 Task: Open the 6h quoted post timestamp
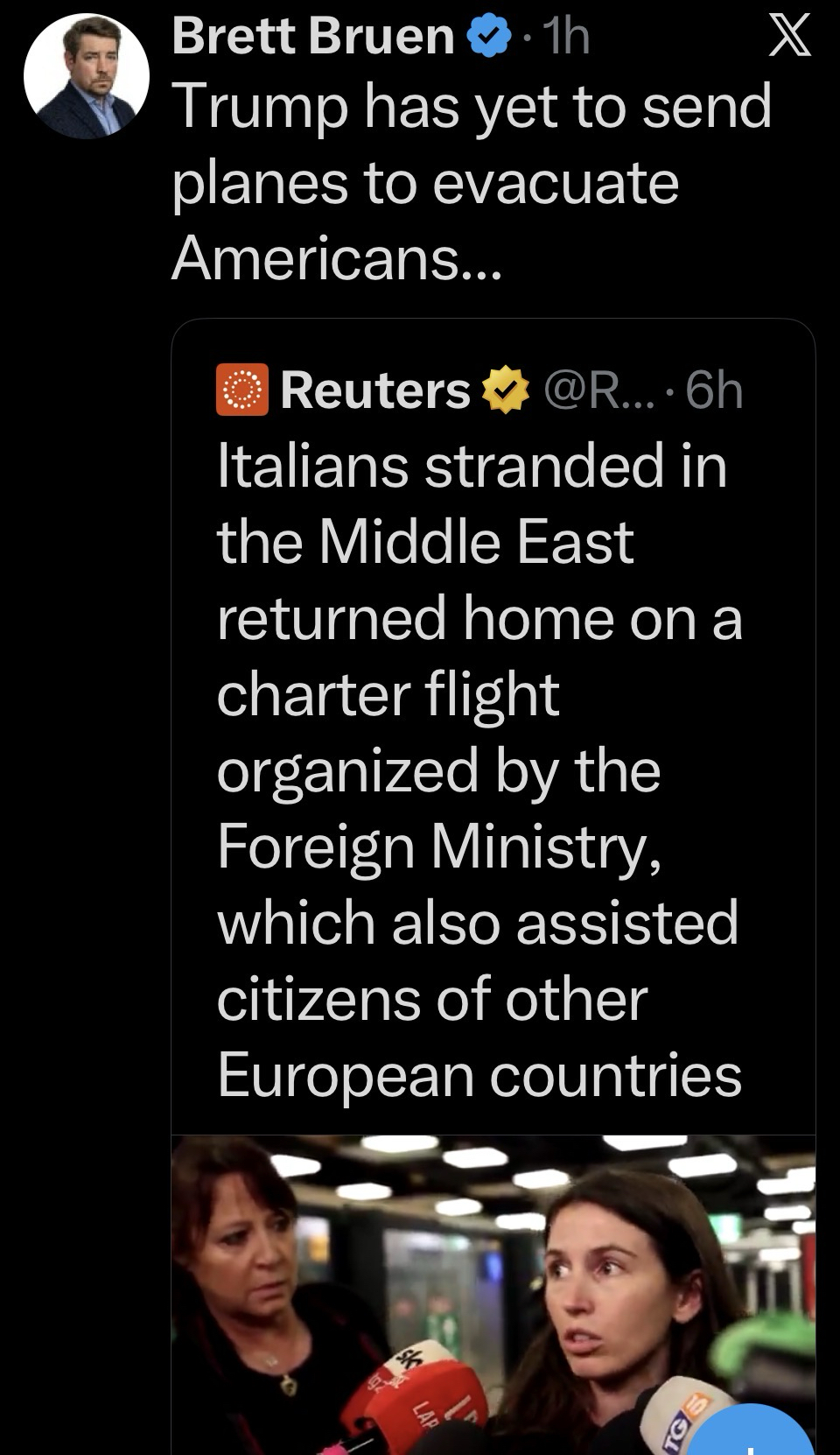(x=715, y=390)
